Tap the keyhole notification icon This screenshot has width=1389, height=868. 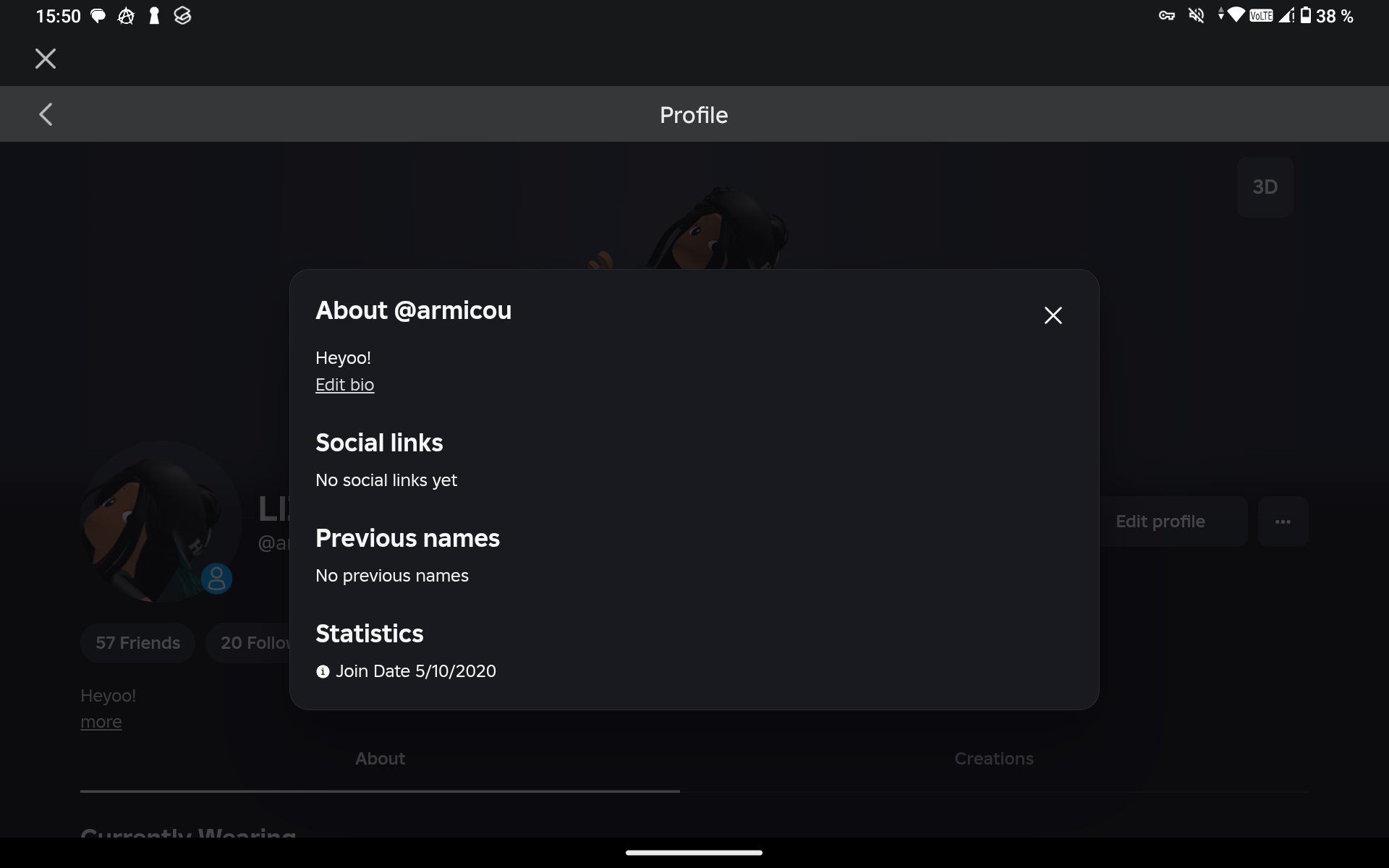pos(154,16)
